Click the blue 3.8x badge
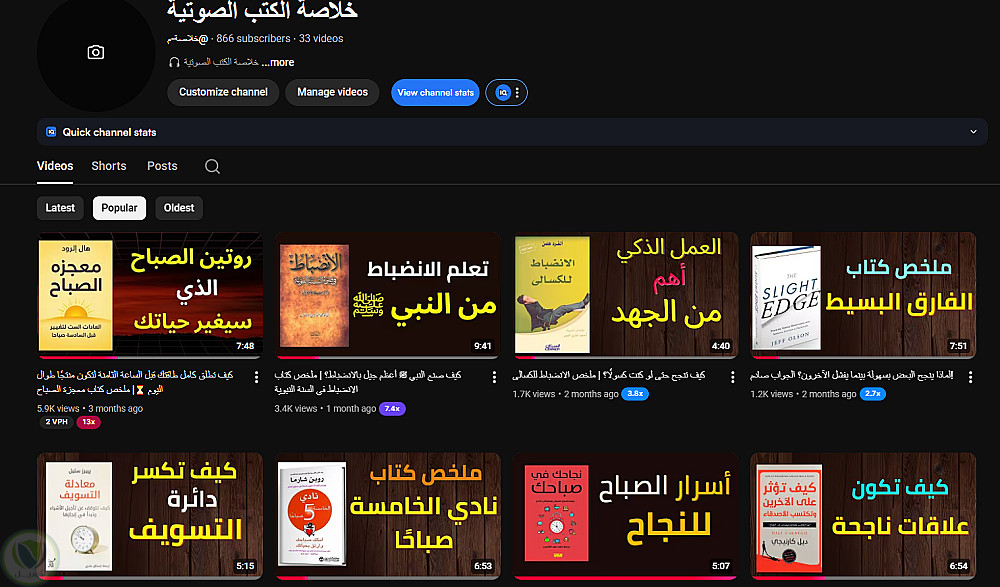This screenshot has height=587, width=1000. click(x=635, y=394)
